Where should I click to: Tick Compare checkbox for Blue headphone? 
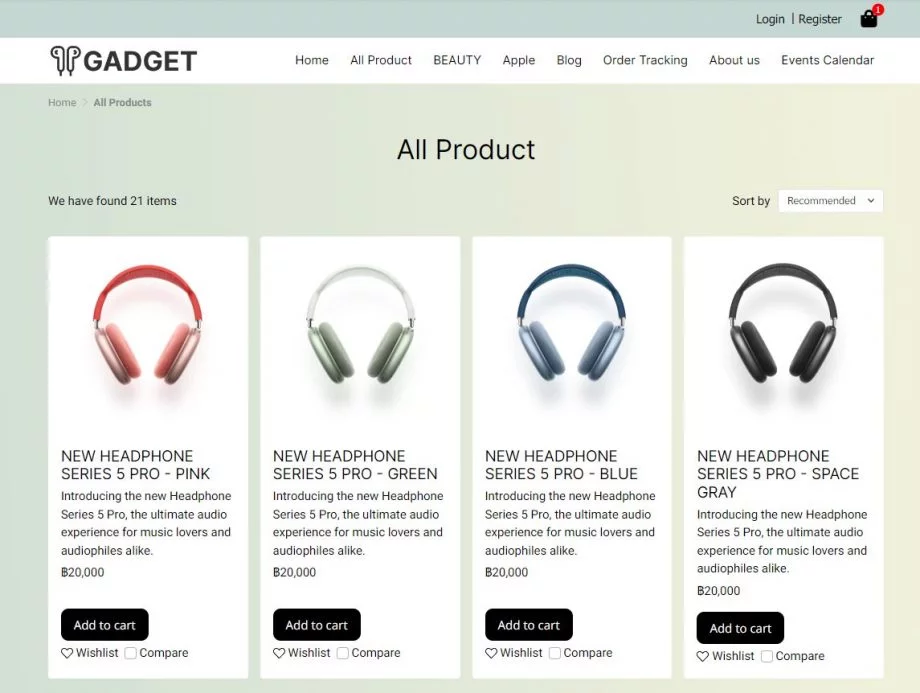[554, 653]
